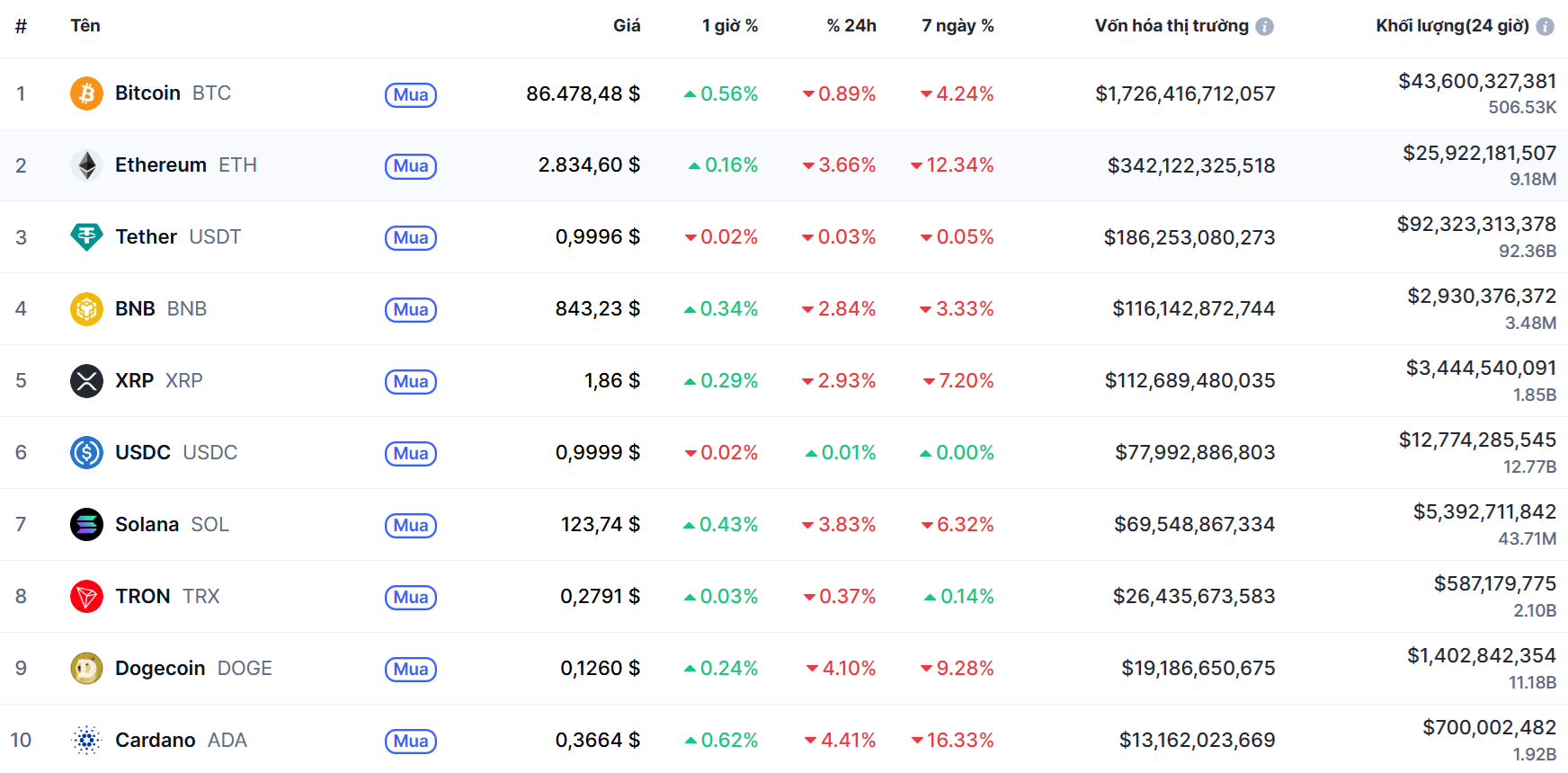Buy Tether using its Mua button
Image resolution: width=1568 pixels, height=773 pixels.
(411, 238)
